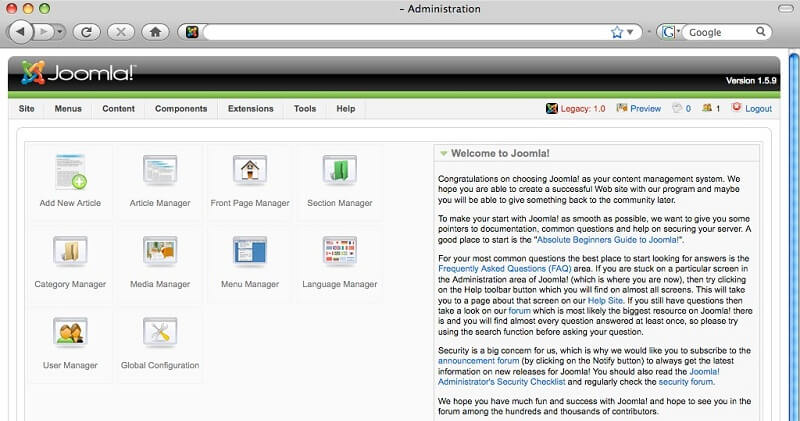Image resolution: width=800 pixels, height=421 pixels.
Task: Click the Joomla! logo in header
Action: click(x=78, y=72)
